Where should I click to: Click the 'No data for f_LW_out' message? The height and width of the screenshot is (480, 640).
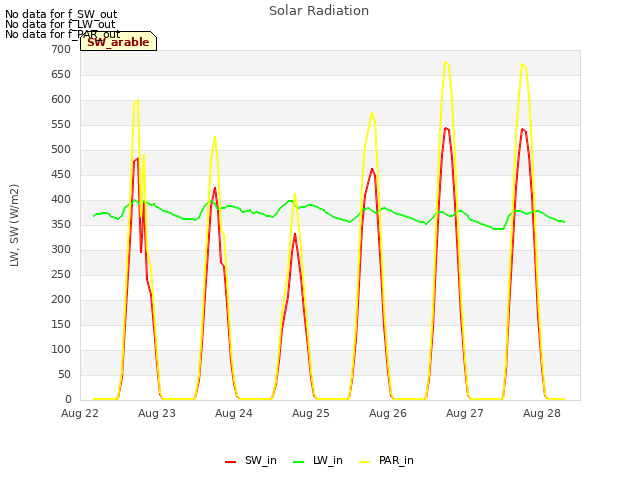pyautogui.click(x=60, y=24)
